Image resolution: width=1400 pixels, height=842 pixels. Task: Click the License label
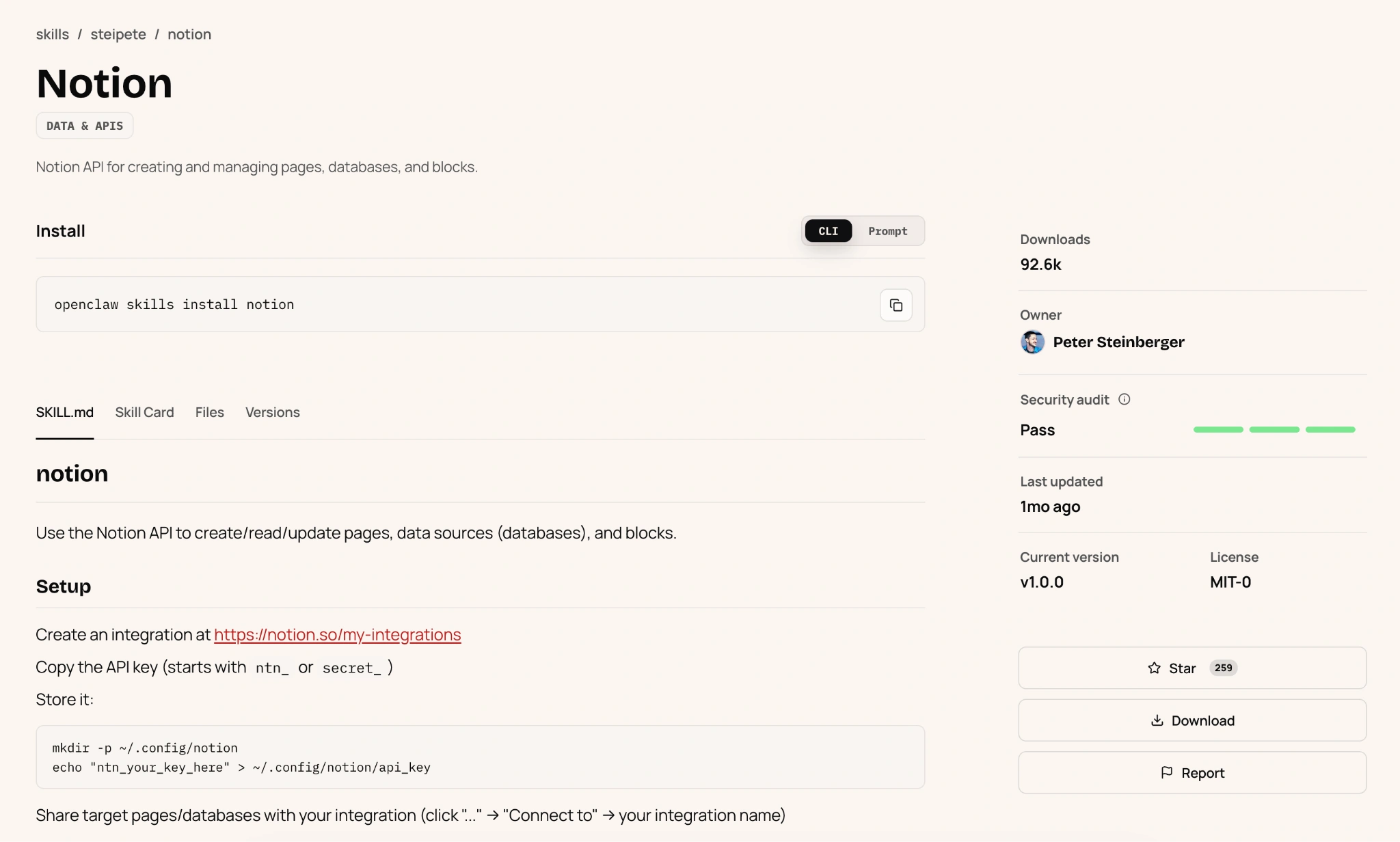1234,557
